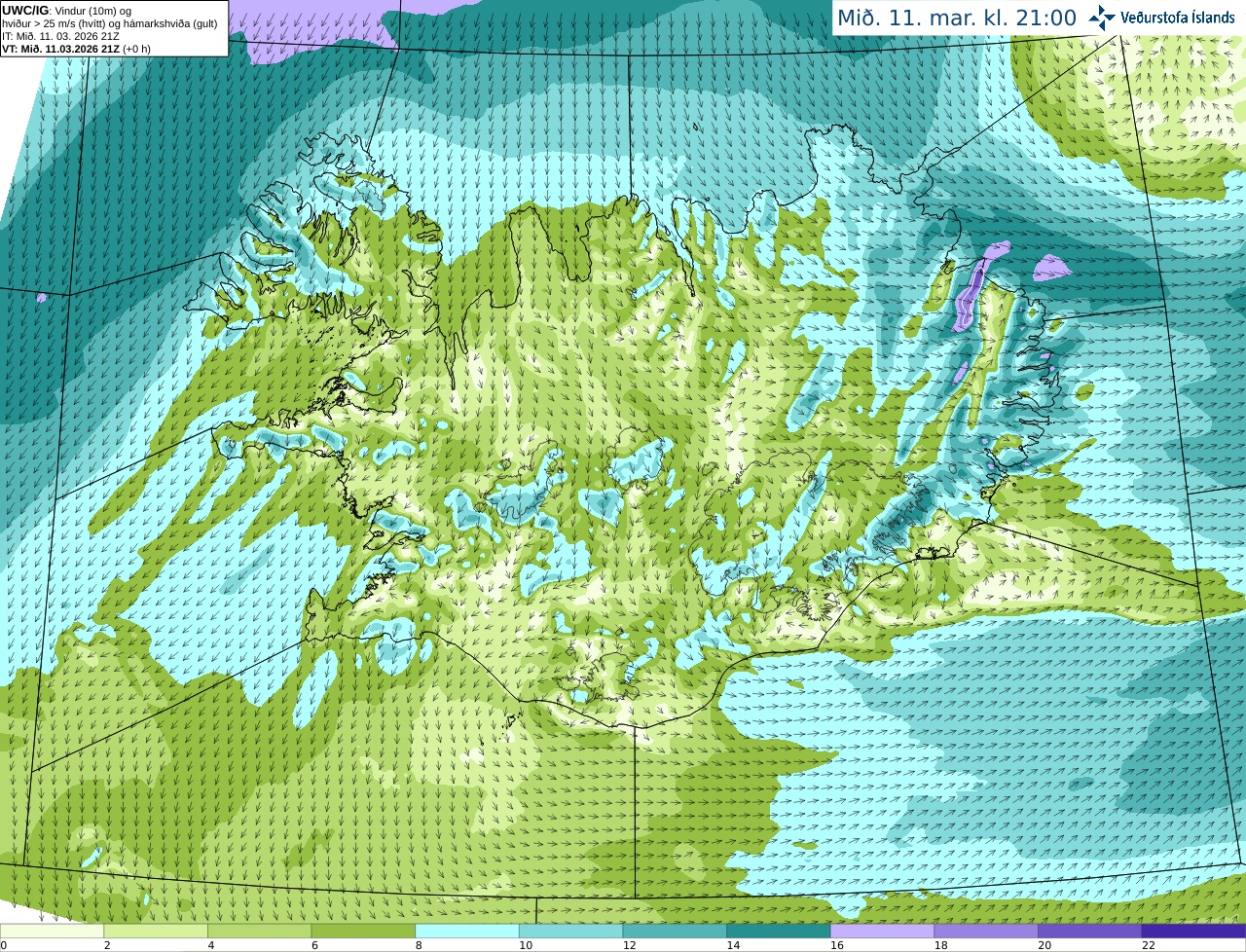Click the 'IT: Mið. 11. 03. 2026 21Z' line

[62, 36]
